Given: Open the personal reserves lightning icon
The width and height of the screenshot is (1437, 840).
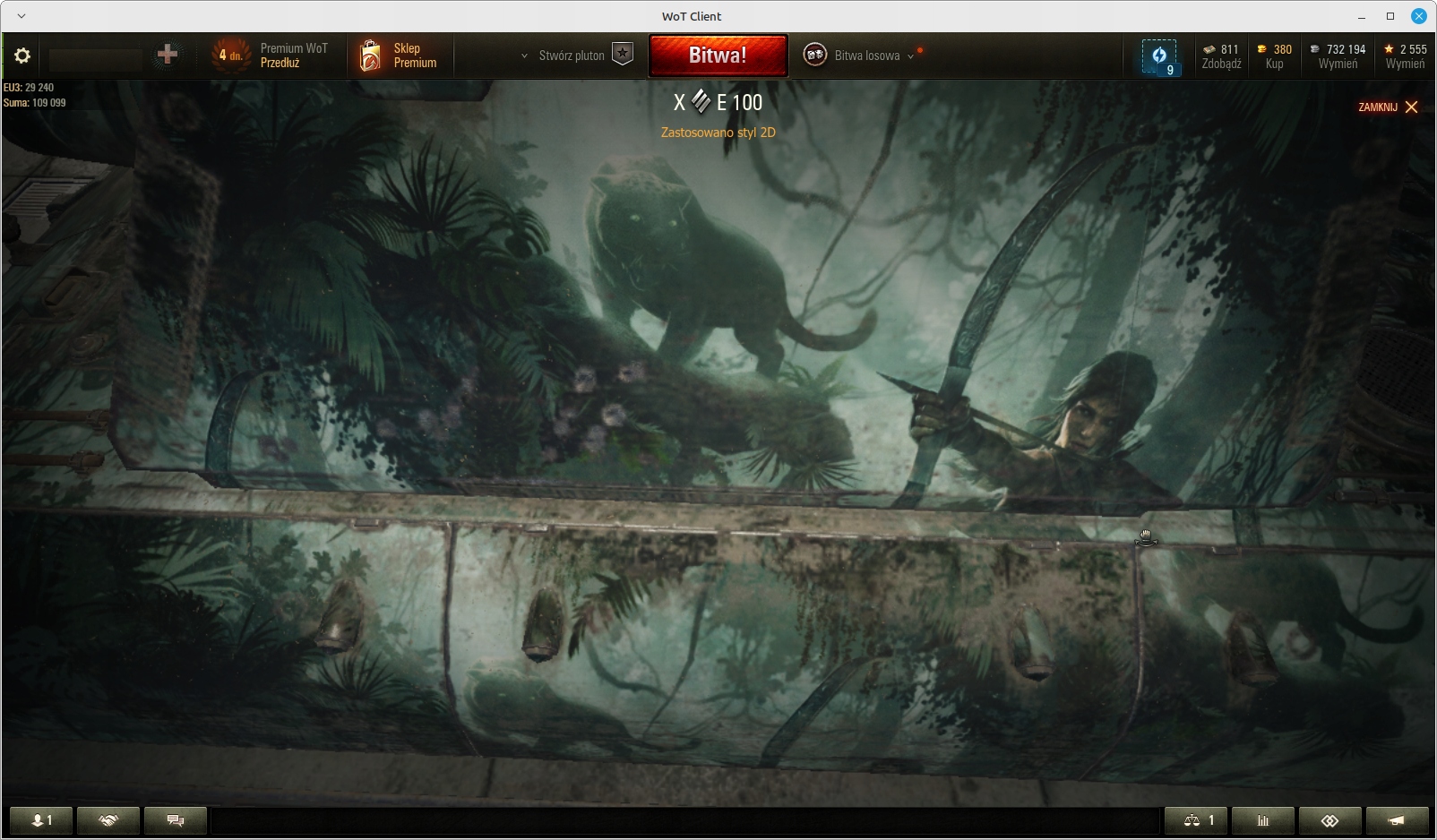Looking at the screenshot, I should point(1159,56).
